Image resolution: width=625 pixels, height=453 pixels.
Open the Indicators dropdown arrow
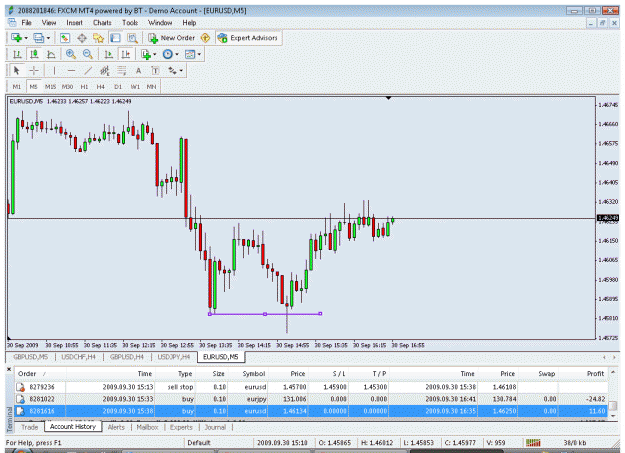[155, 55]
